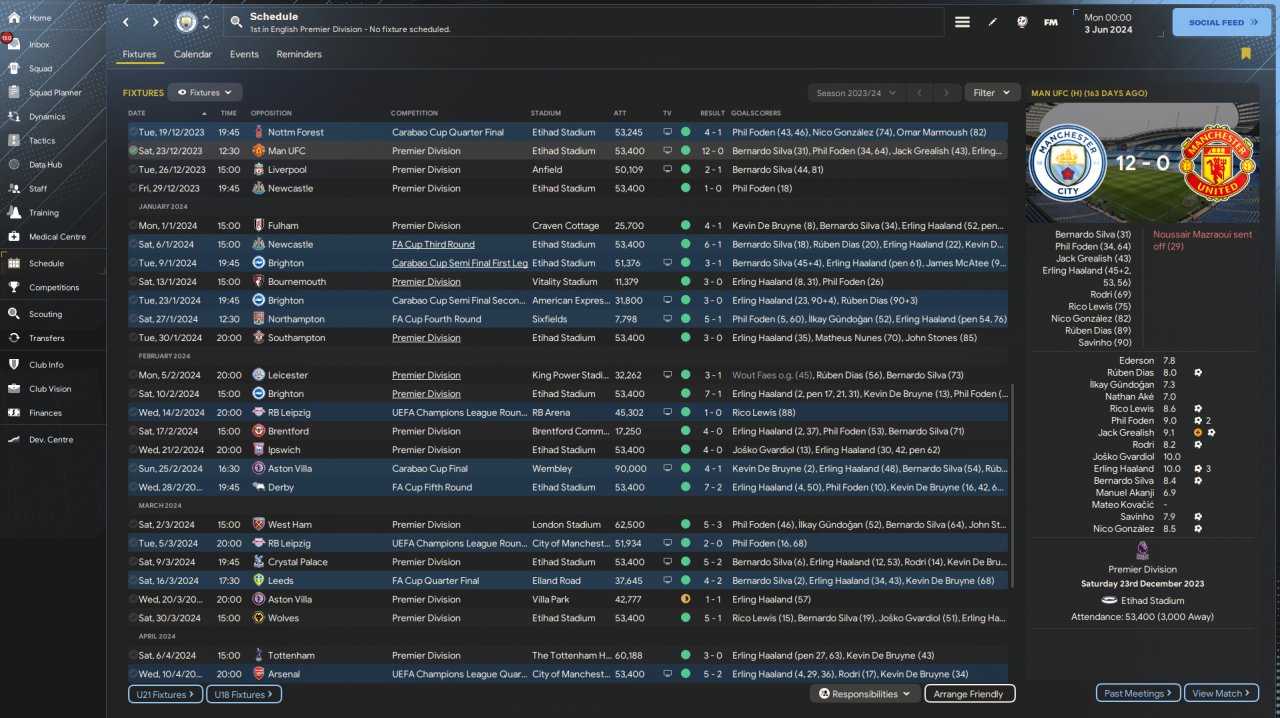Click the orange draw indicator on Aston Villa 1-1 row
The width and height of the screenshot is (1280, 718).
tap(686, 599)
